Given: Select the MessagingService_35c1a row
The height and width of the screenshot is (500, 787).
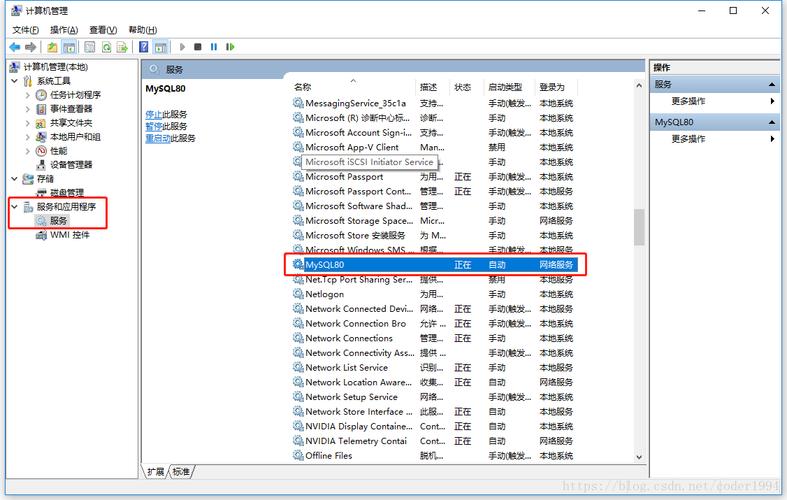Looking at the screenshot, I should (435, 103).
